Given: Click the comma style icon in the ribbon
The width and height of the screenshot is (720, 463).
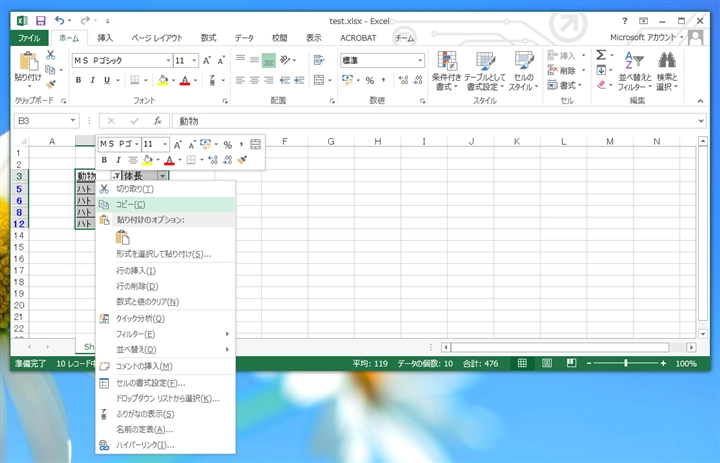Looking at the screenshot, I should [383, 80].
